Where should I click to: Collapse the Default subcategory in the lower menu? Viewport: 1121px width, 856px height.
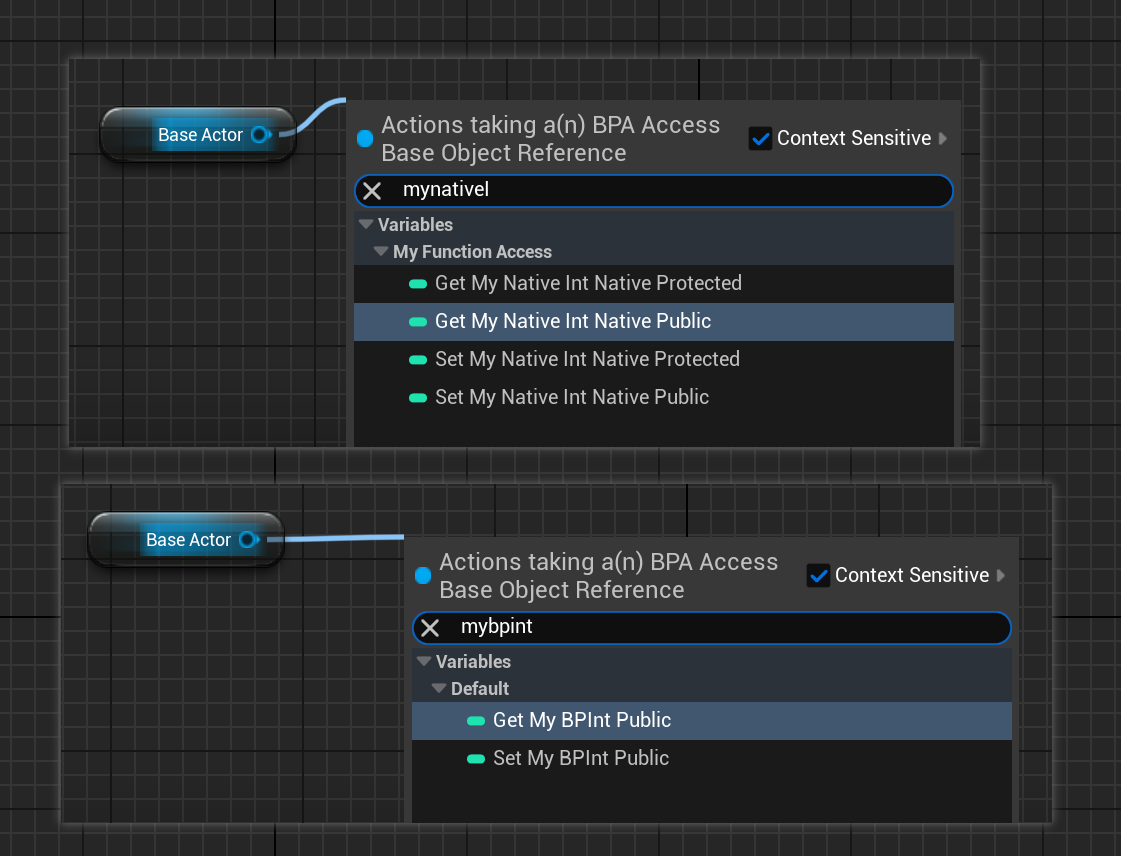[439, 689]
